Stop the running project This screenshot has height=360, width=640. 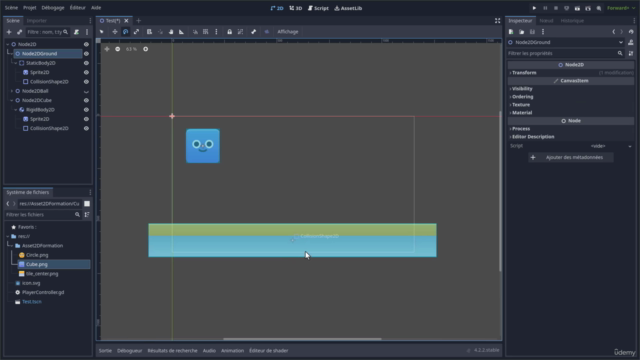click(x=556, y=8)
